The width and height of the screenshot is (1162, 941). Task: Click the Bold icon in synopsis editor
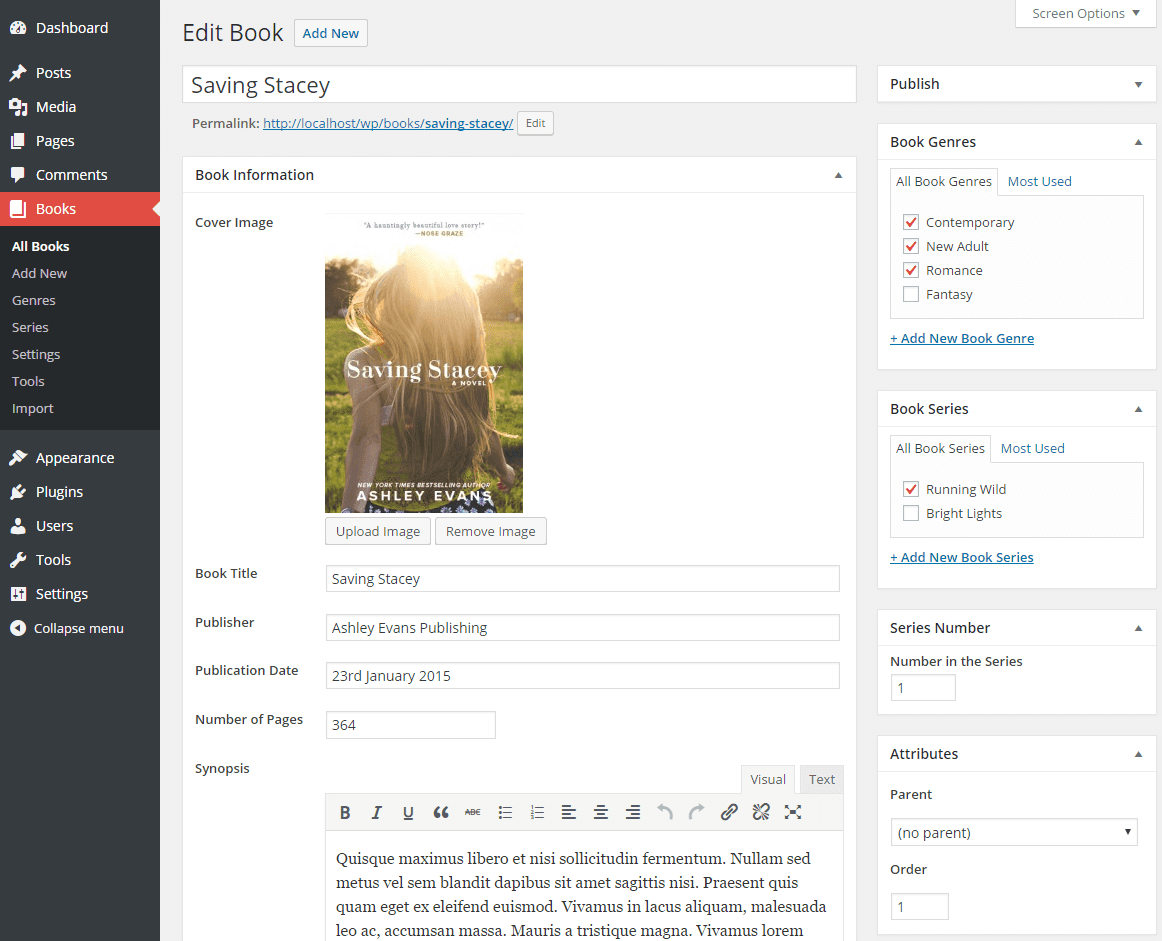coord(345,812)
